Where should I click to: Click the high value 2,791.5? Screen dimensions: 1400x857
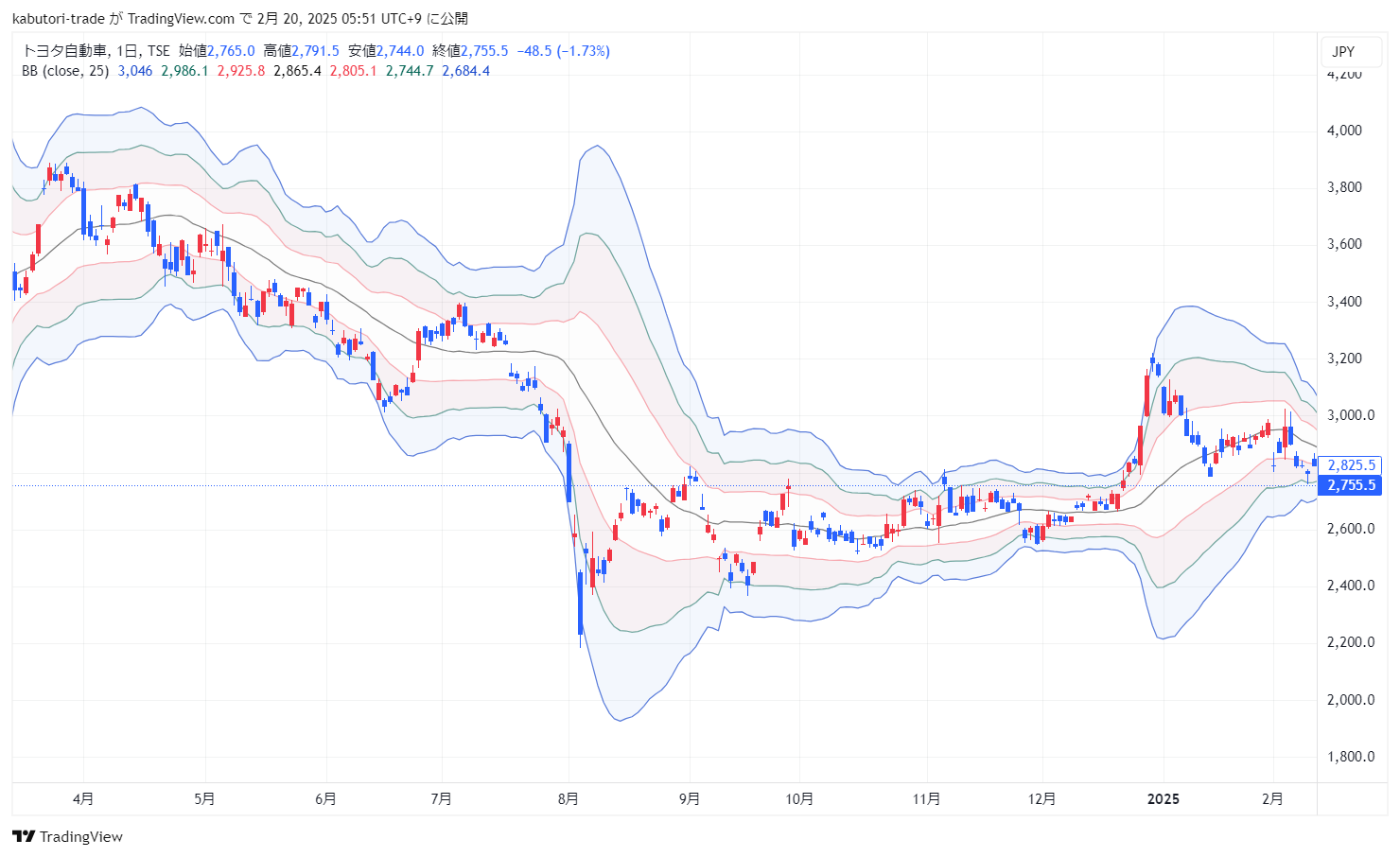(x=315, y=51)
